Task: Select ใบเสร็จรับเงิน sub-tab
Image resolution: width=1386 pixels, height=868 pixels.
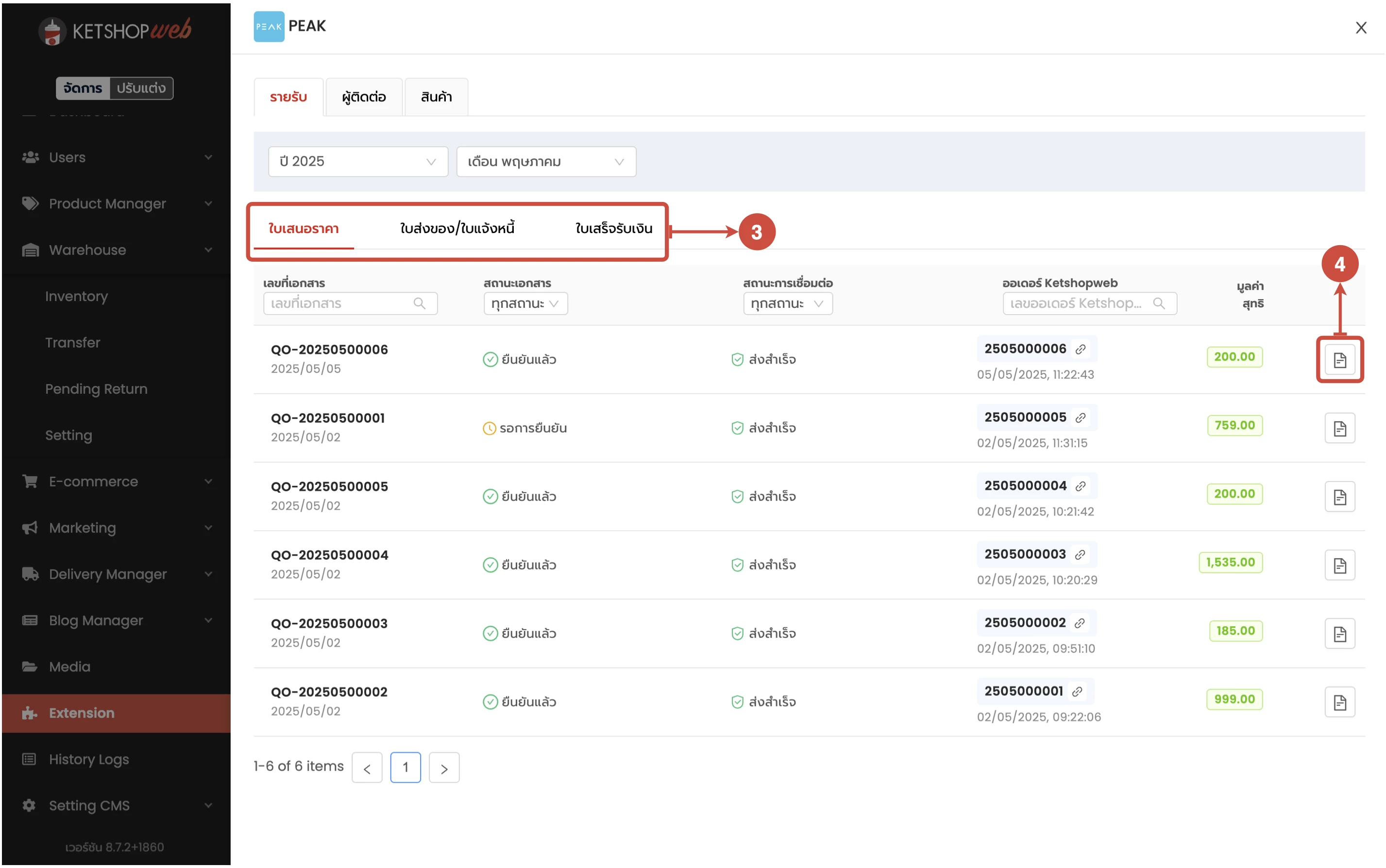Action: [613, 229]
